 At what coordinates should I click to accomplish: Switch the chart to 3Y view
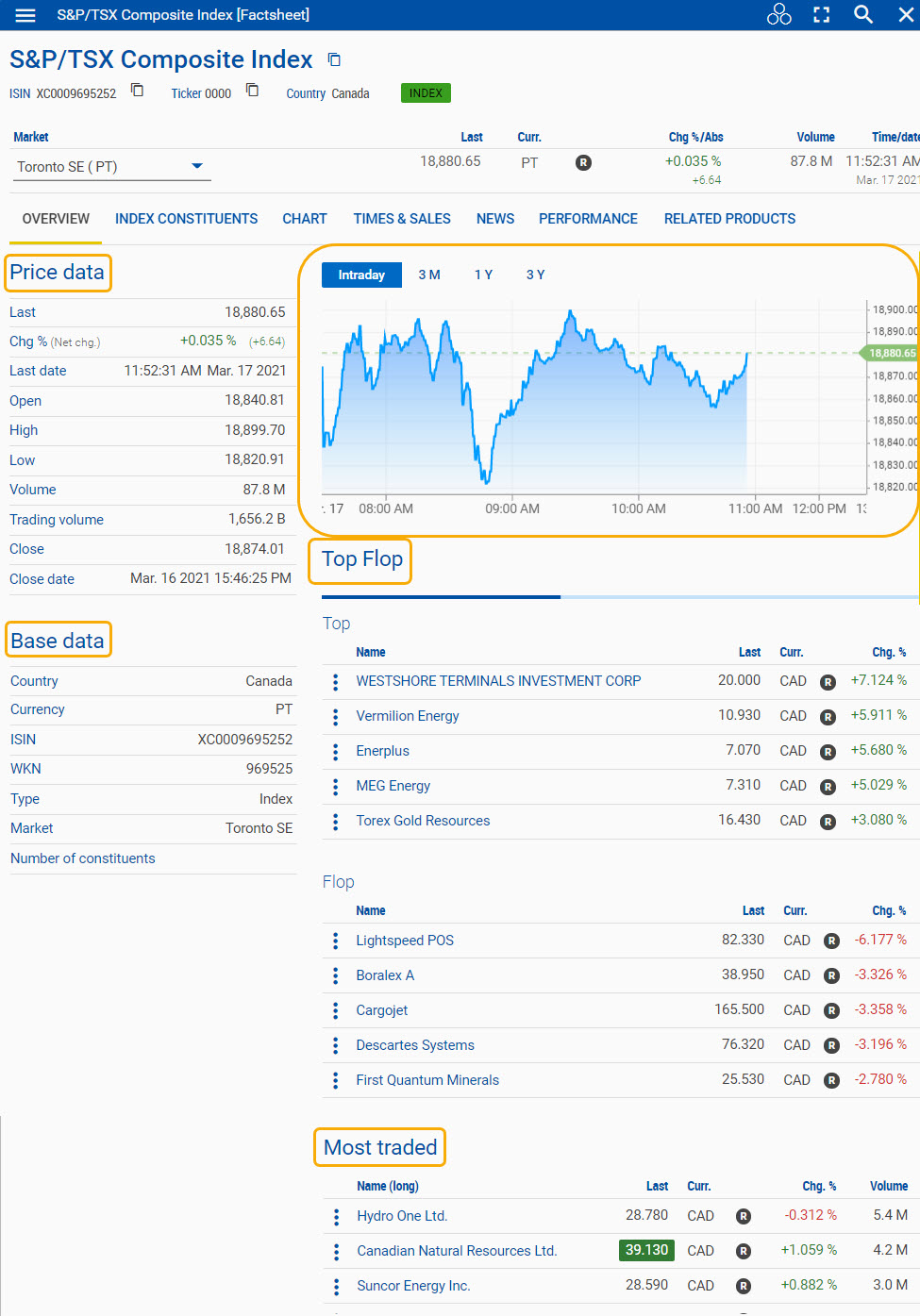click(x=535, y=275)
